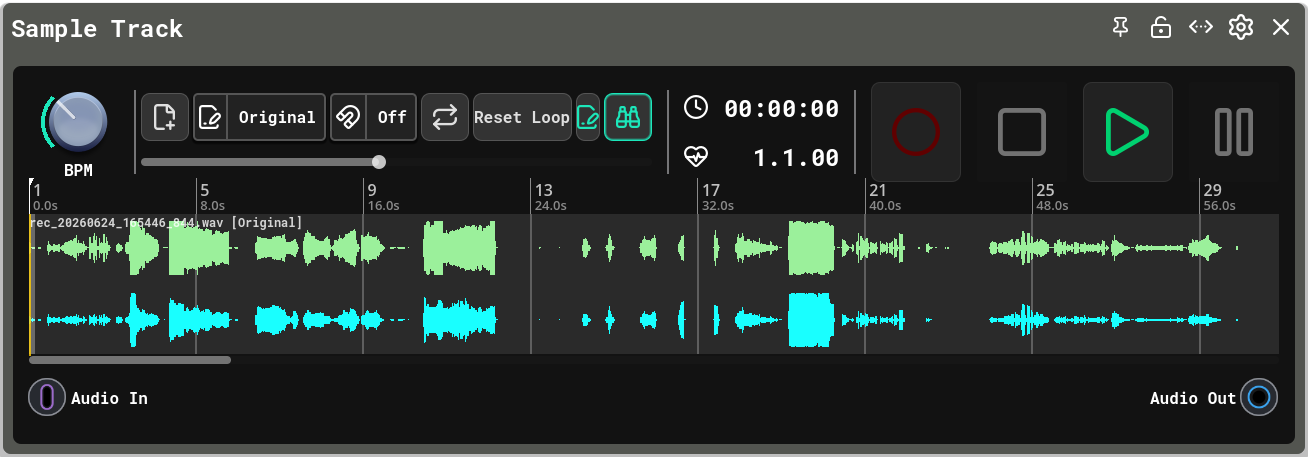Click the yellow playhead at timeline start
1308x457 pixels.
31,283
